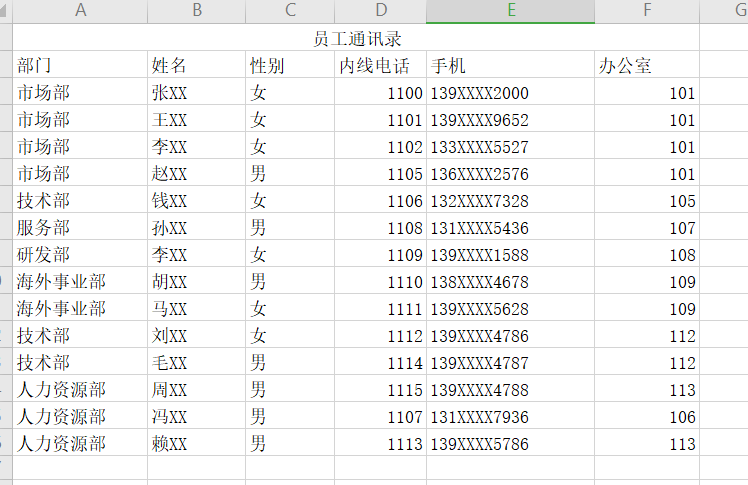Click extension cell 1115
The height and width of the screenshot is (485, 748).
click(x=381, y=389)
